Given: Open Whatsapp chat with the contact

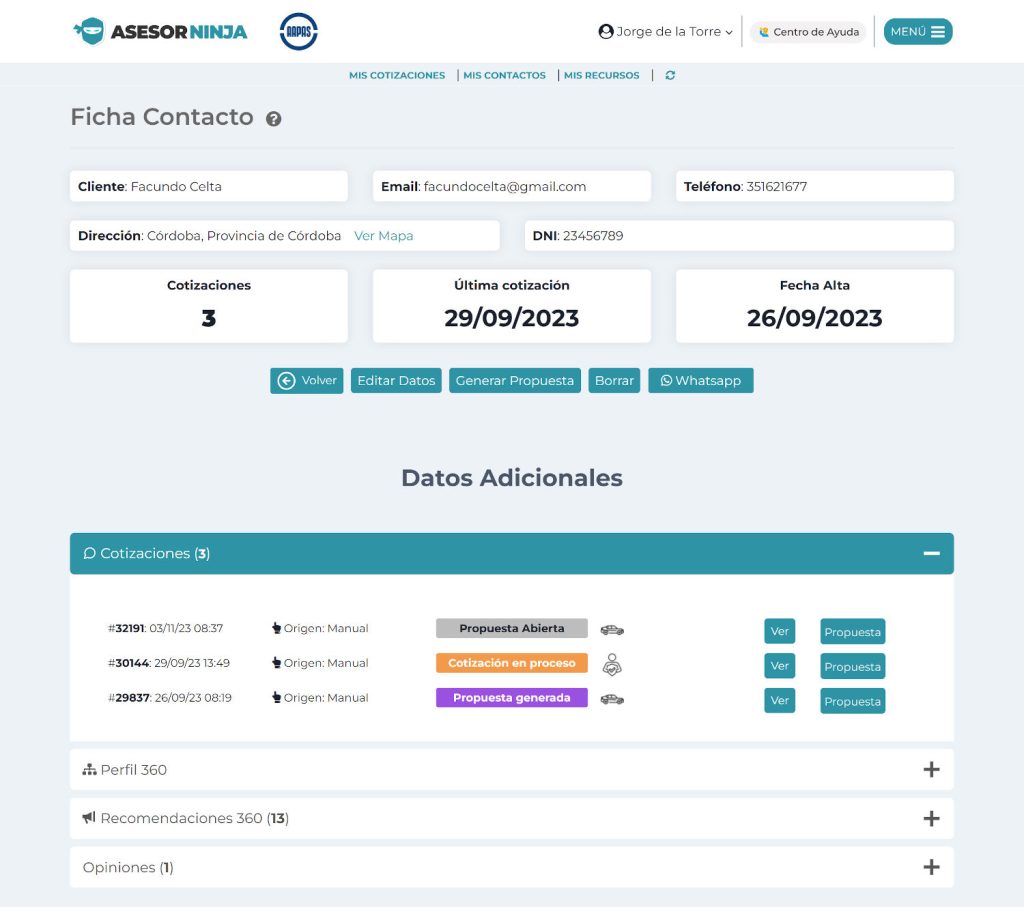Looking at the screenshot, I should (x=700, y=381).
